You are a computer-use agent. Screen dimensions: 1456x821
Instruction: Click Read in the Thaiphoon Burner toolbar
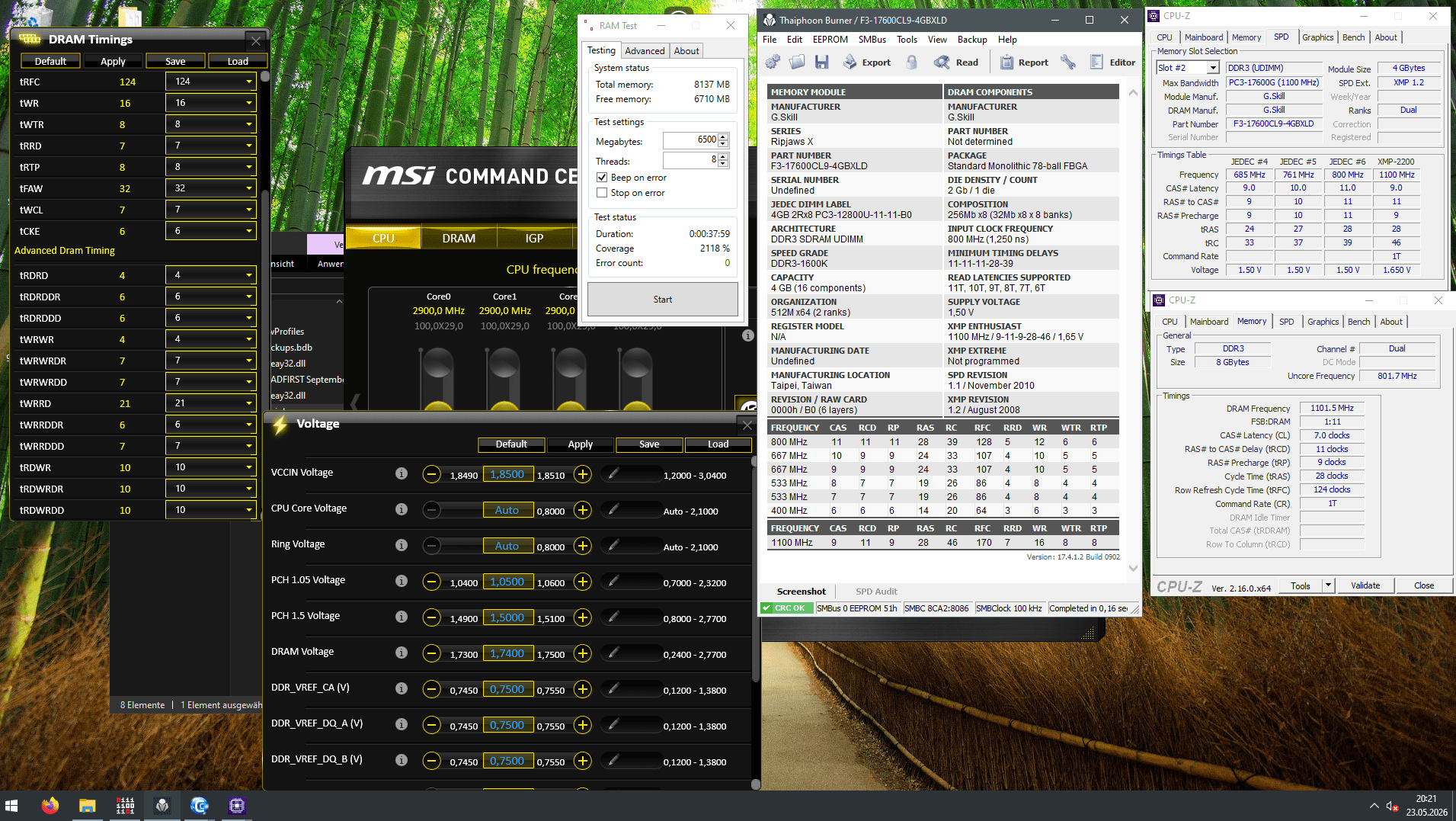(x=956, y=62)
